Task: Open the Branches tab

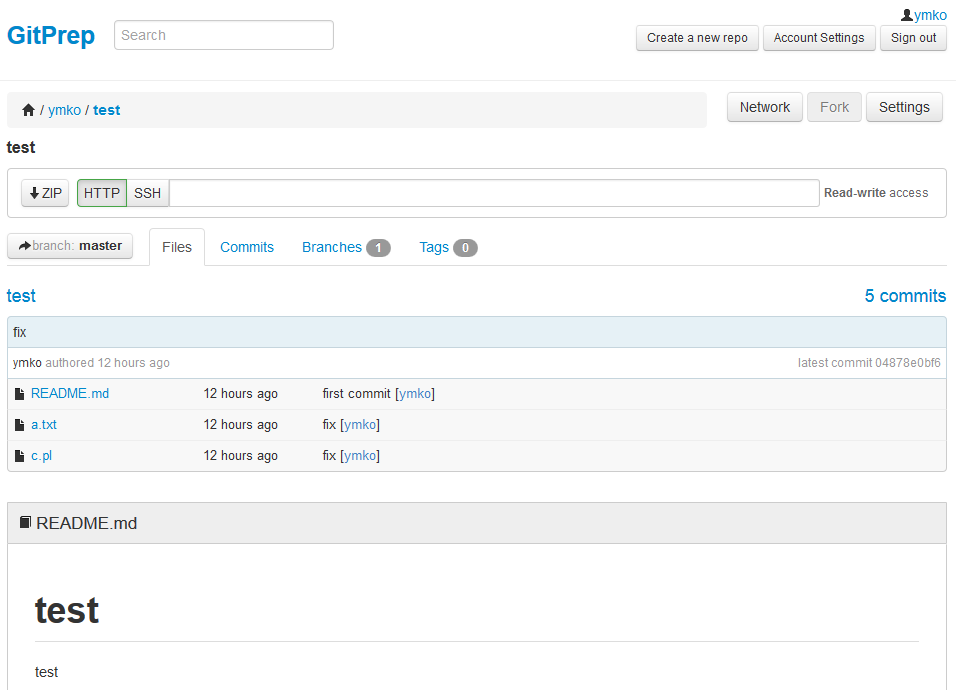Action: [332, 246]
